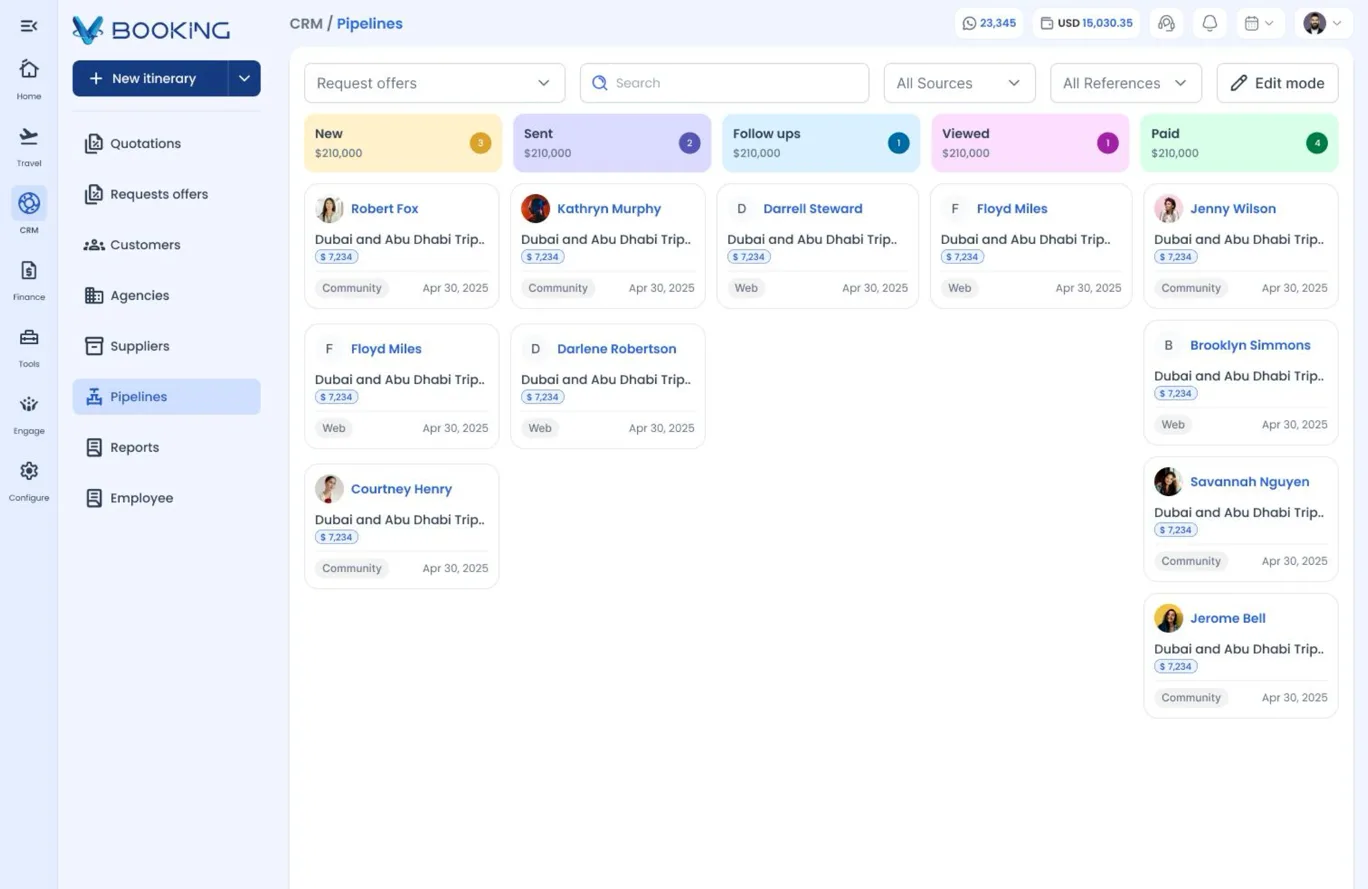This screenshot has height=889, width=1368.
Task: Click the Edit mode button
Action: pyautogui.click(x=1277, y=83)
